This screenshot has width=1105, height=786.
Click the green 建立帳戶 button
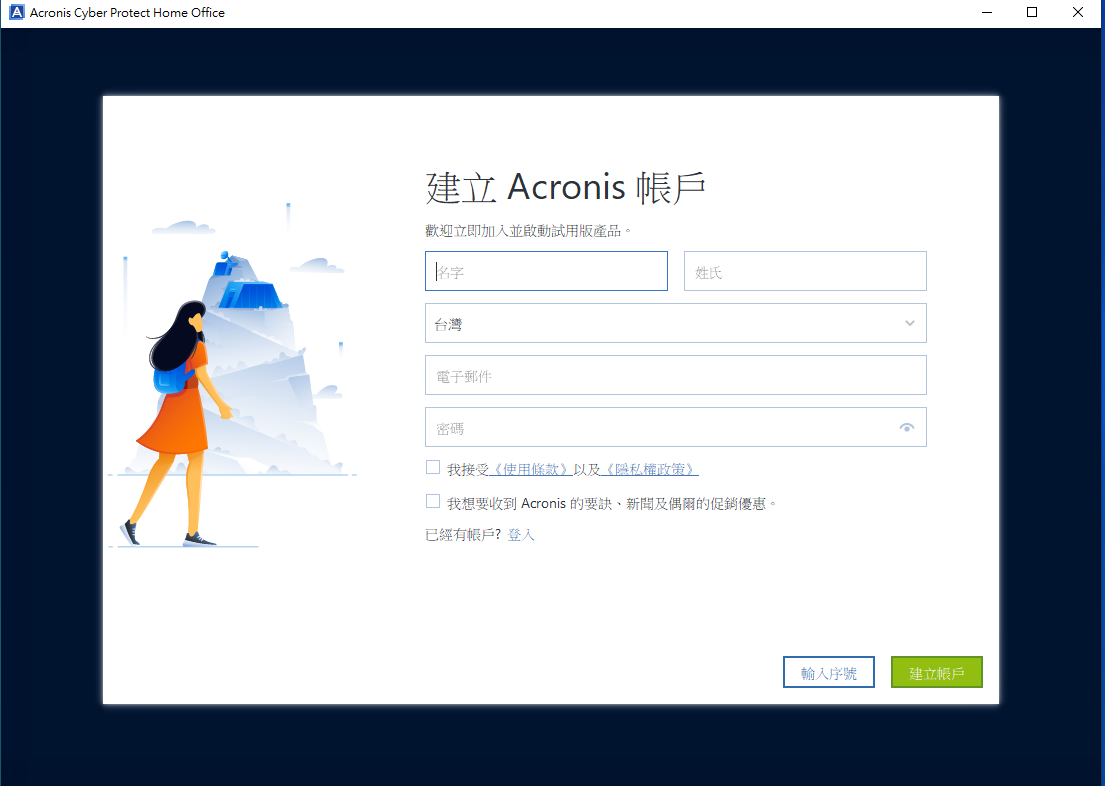coord(936,673)
